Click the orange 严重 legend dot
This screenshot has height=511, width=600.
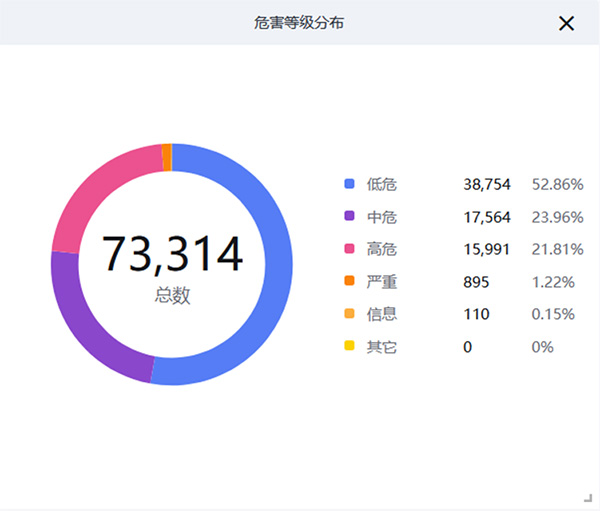(349, 281)
